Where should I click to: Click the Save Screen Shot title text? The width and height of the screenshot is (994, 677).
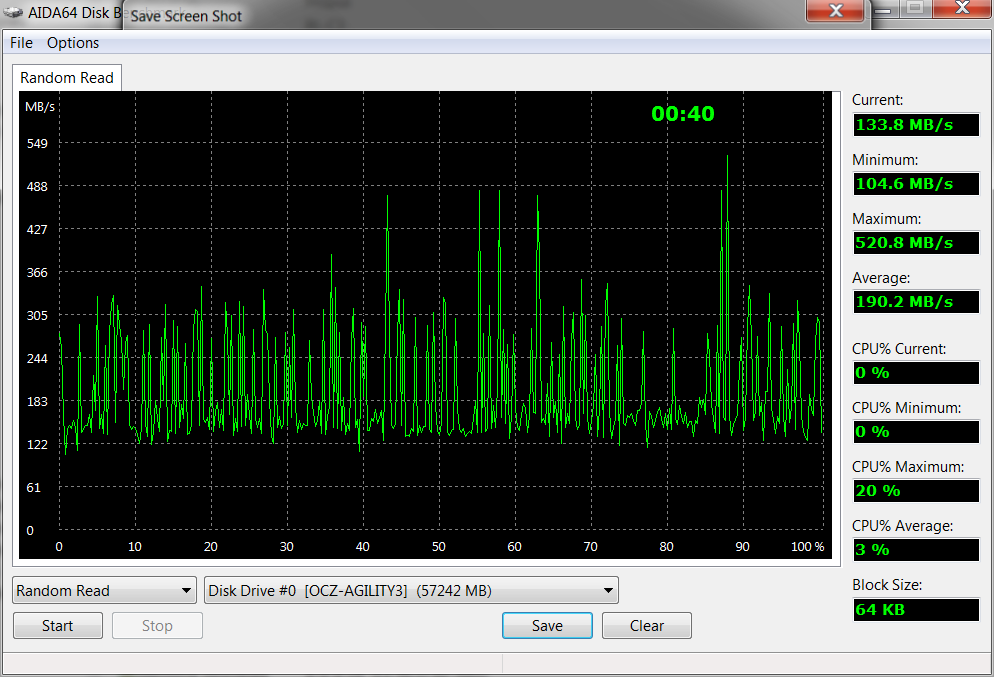point(186,16)
